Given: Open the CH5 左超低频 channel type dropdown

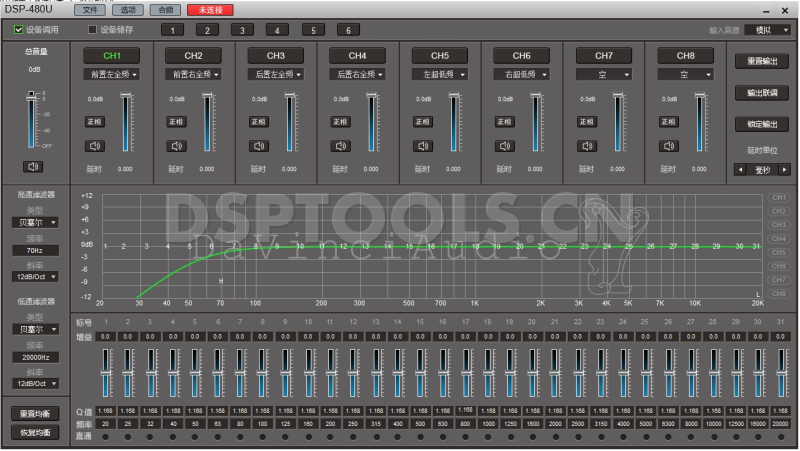Looking at the screenshot, I should (440, 74).
